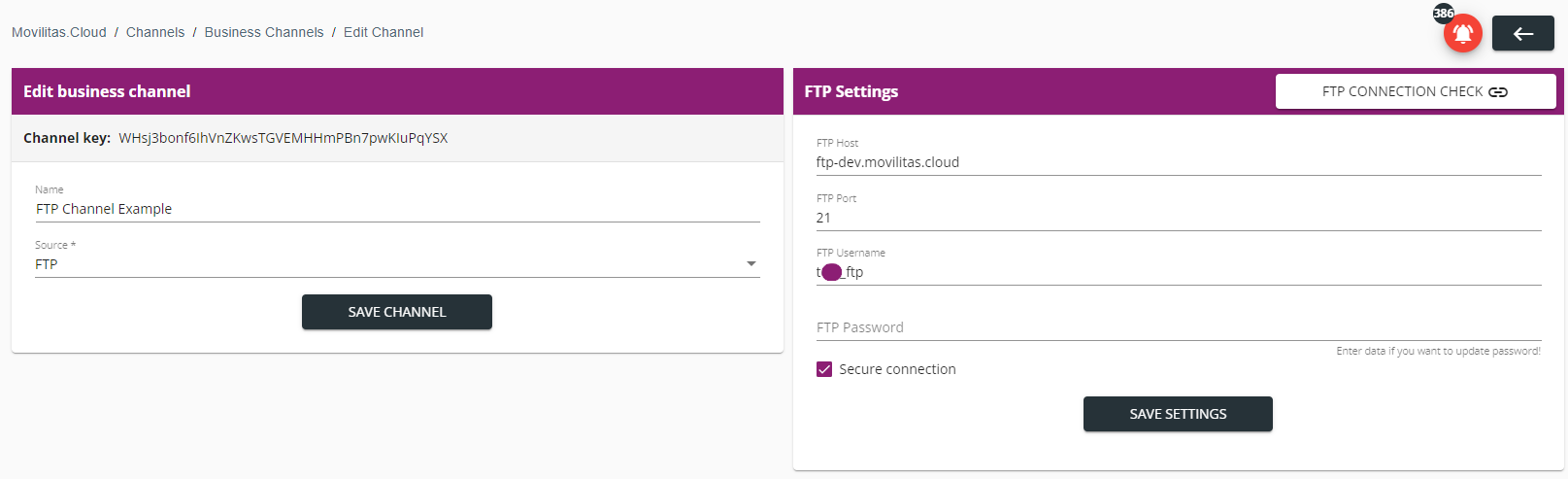Navigate to Channels breadcrumb link
Image resolution: width=1568 pixels, height=479 pixels.
pyautogui.click(x=155, y=32)
